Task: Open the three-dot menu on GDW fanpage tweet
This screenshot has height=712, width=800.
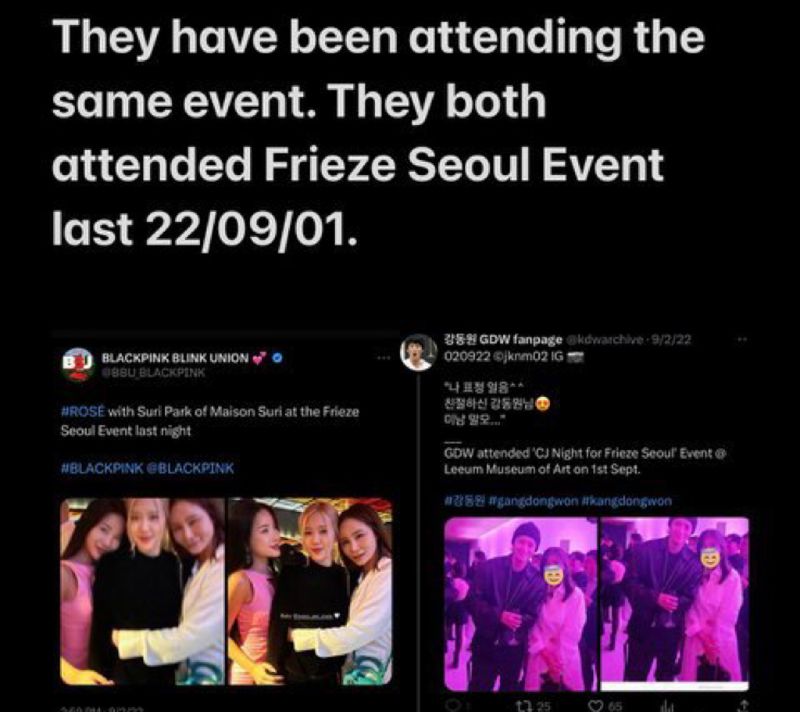Action: click(742, 339)
